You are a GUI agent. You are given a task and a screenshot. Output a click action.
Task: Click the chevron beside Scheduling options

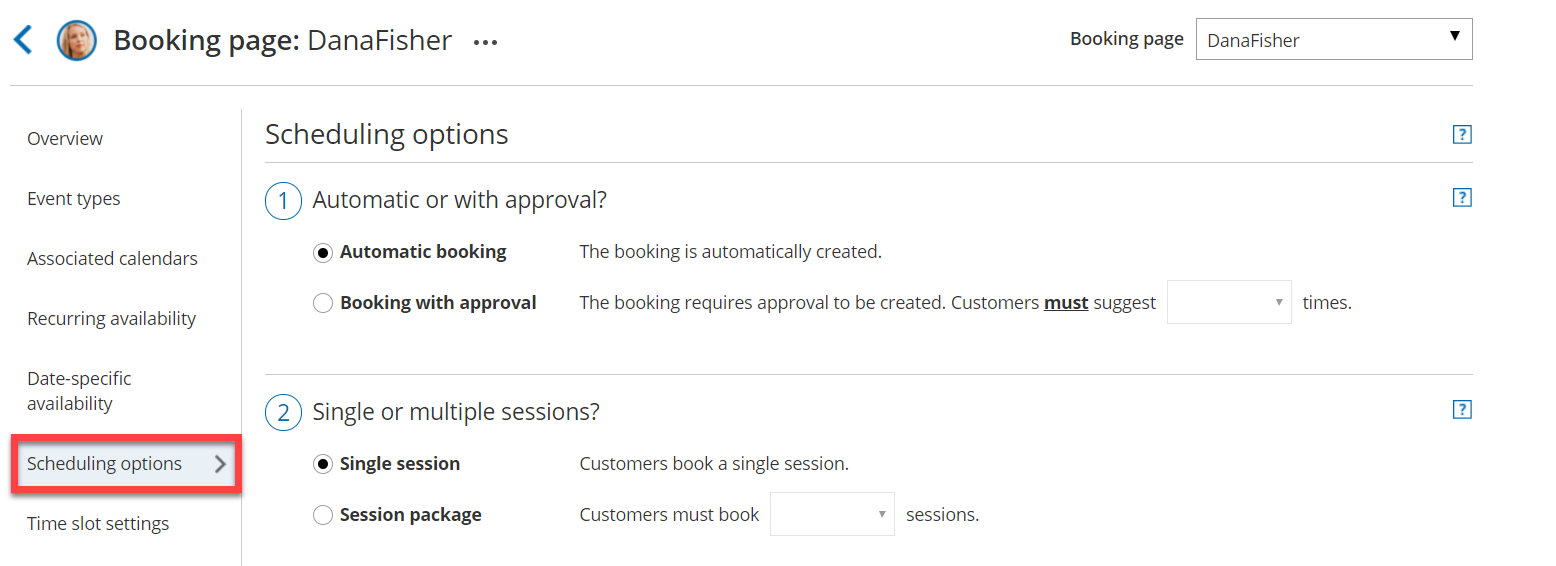[221, 464]
